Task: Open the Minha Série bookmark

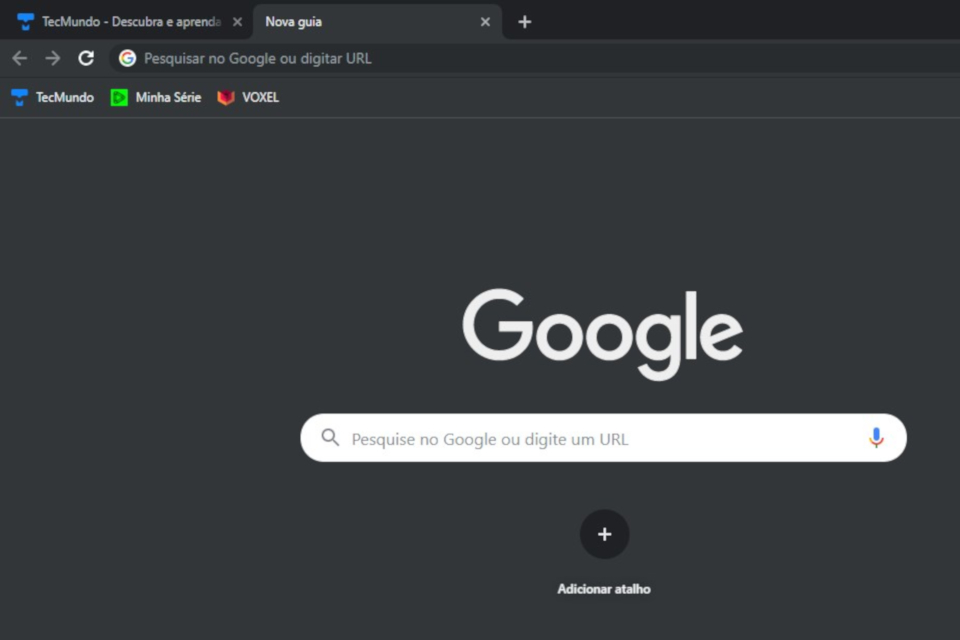Action: (x=156, y=97)
